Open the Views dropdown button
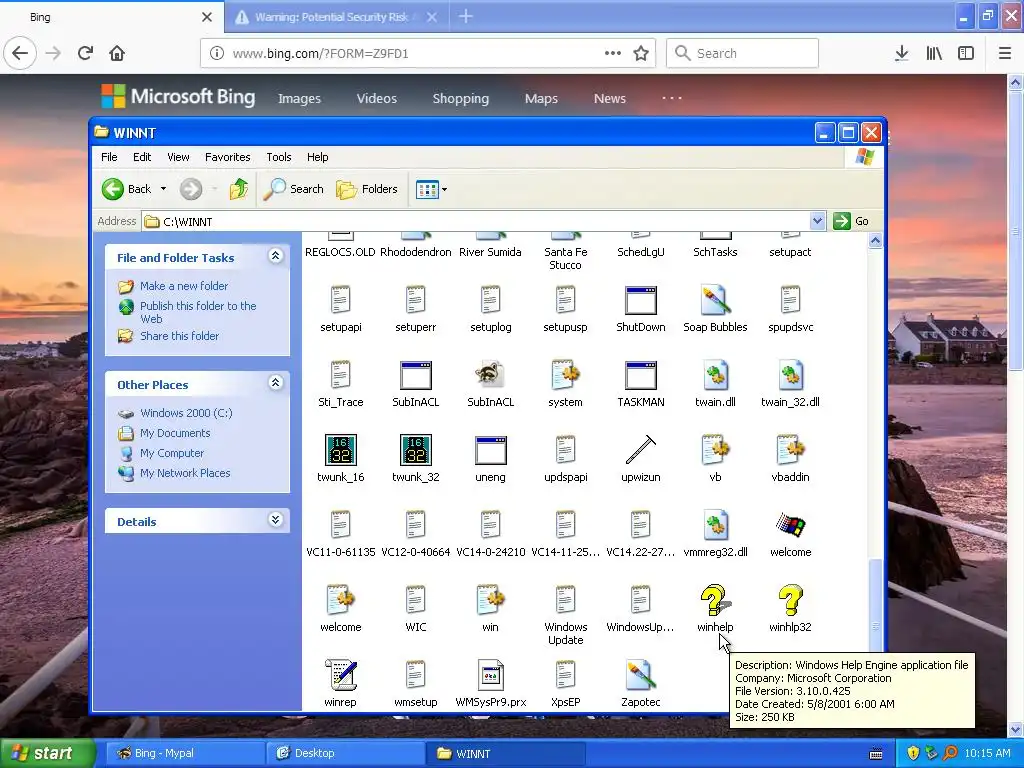Image resolution: width=1024 pixels, height=768 pixels. point(431,189)
